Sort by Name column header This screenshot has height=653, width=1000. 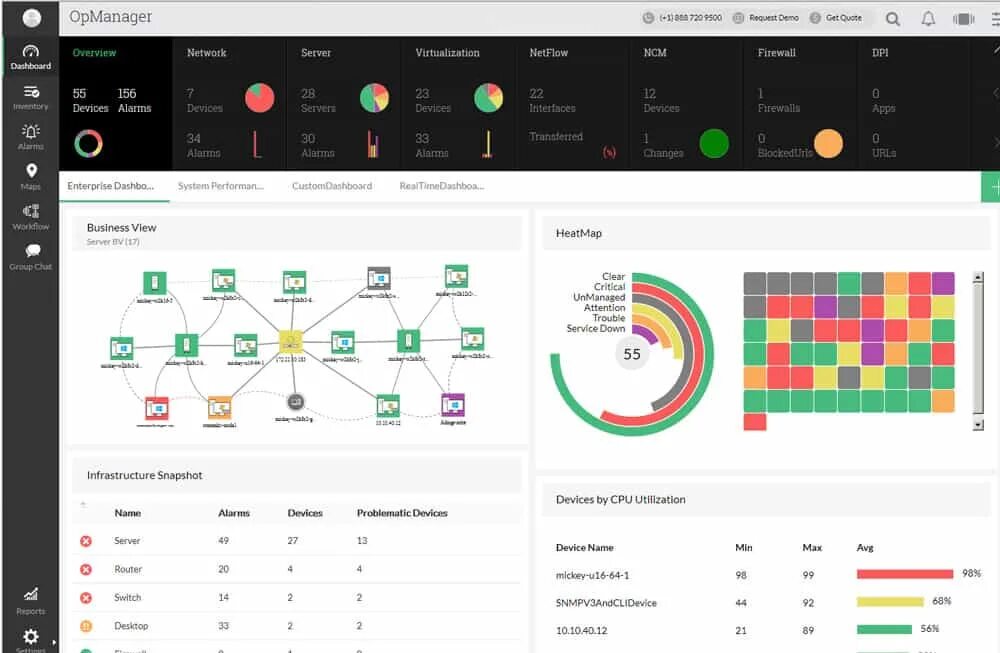click(x=128, y=513)
